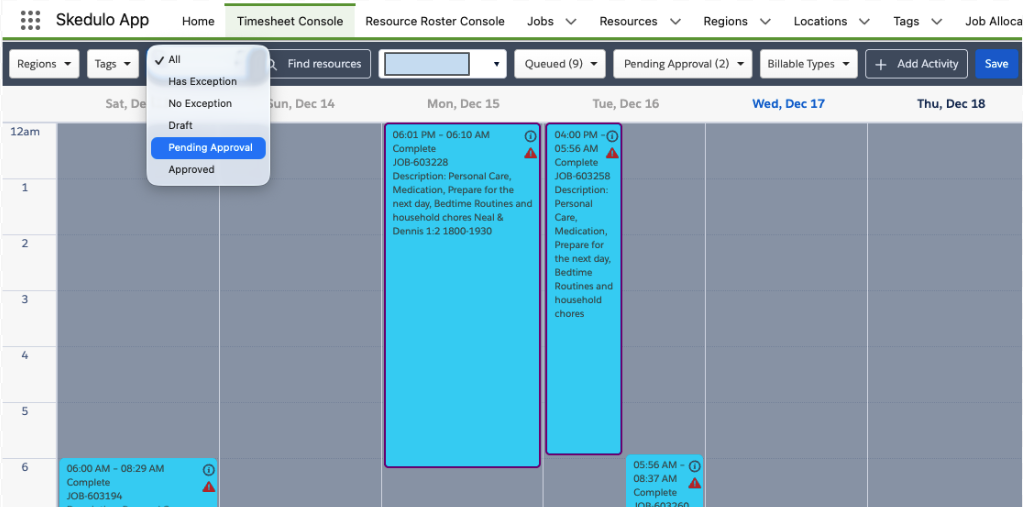Open the Billable Types dropdown
Image resolution: width=1023 pixels, height=507 pixels.
(808, 64)
